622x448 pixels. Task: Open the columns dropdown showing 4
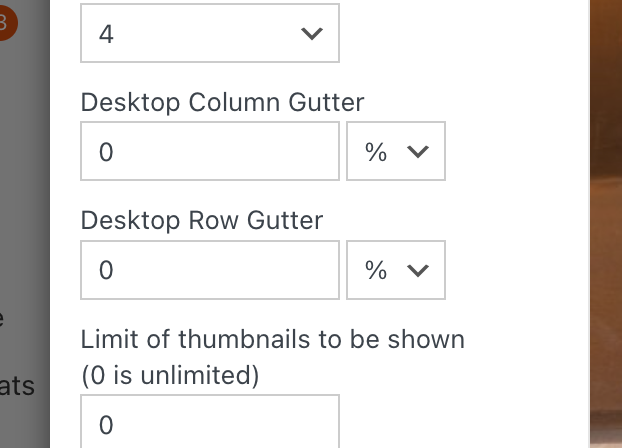(209, 33)
